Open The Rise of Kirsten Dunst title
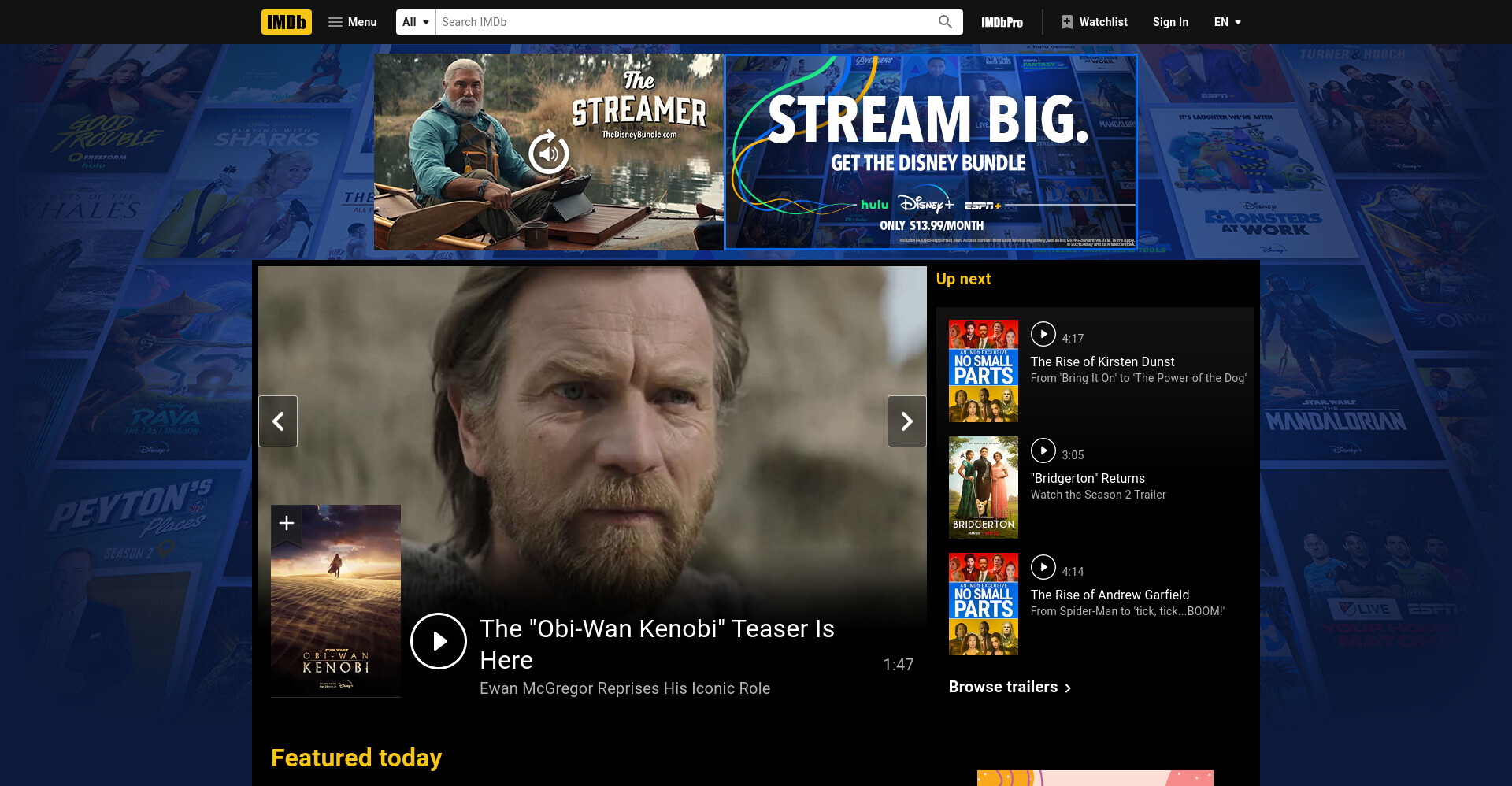 (1102, 361)
